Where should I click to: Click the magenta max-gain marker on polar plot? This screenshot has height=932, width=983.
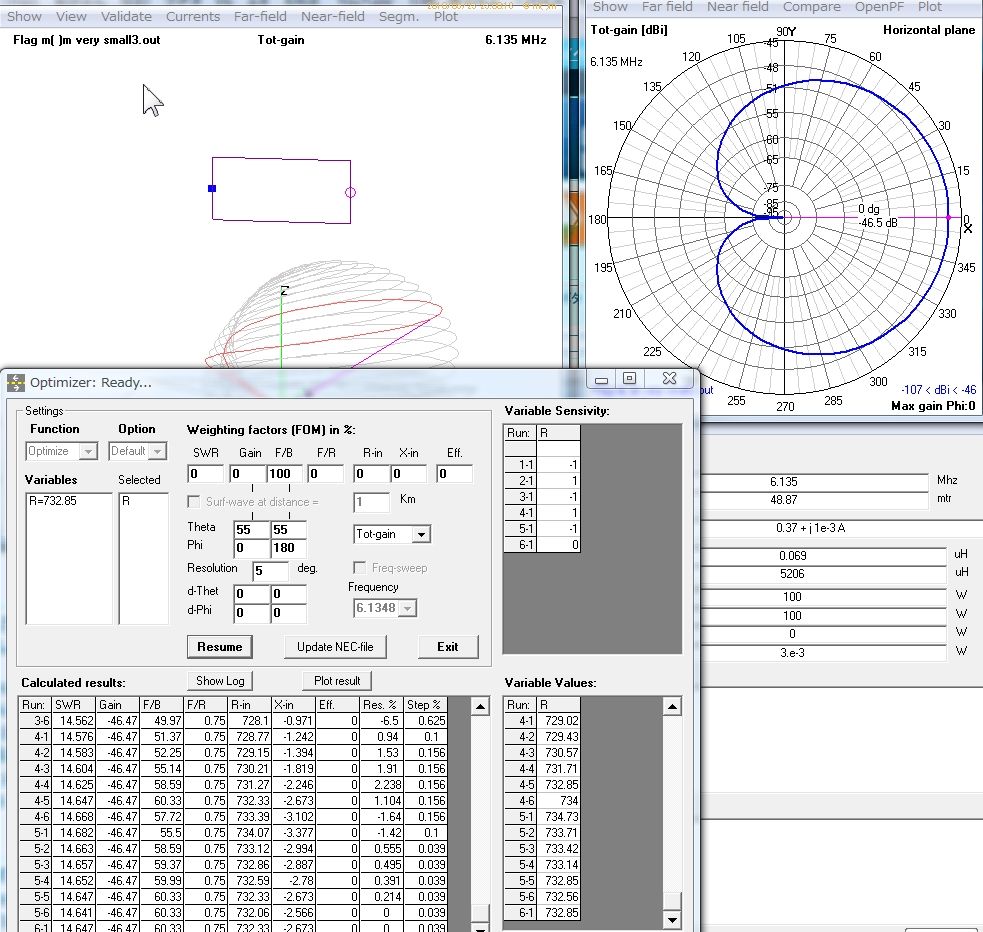point(949,217)
